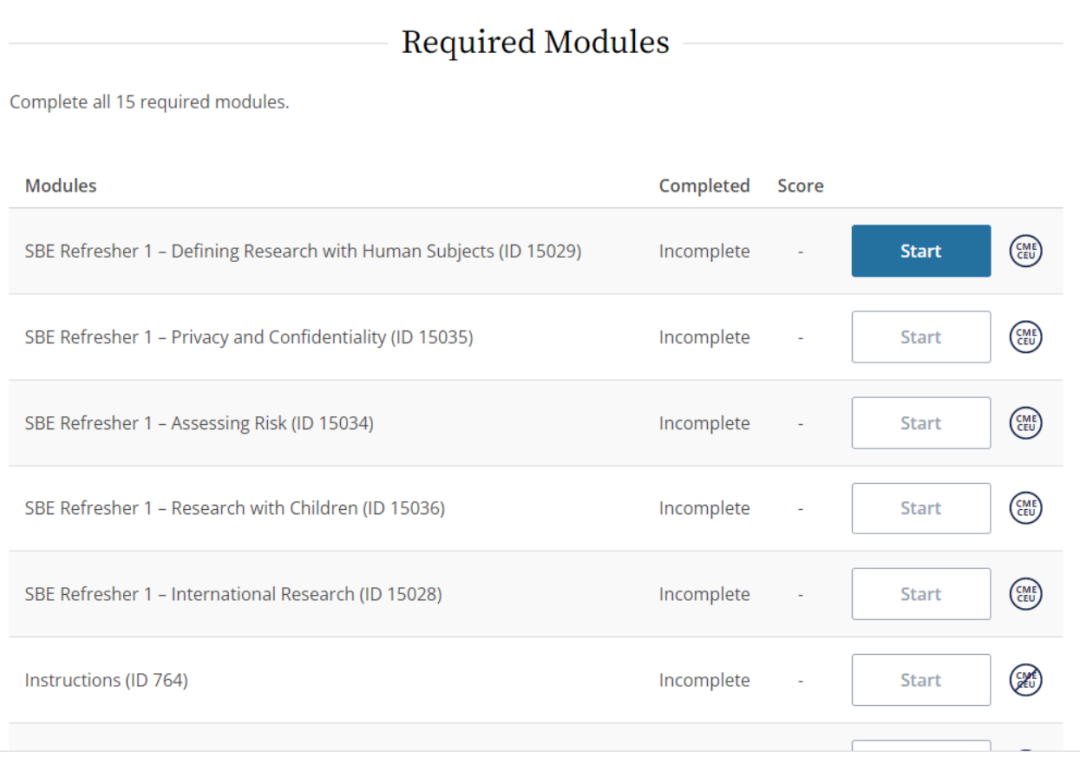
Task: Select 'SBE Refresher 1 – Defining Research with Human Subjects' text
Action: 259,251
